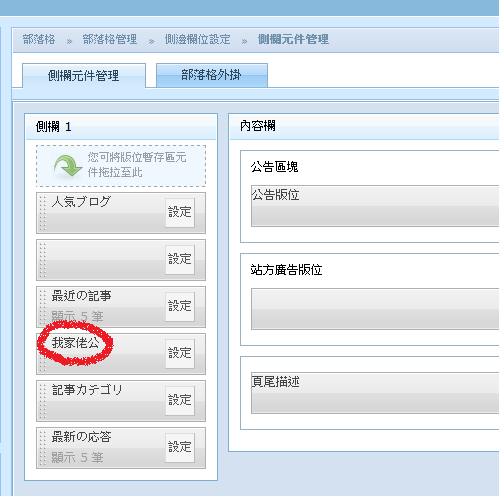Open 設定 for 最近の記事 widget
Image resolution: width=499 pixels, height=496 pixels.
tap(180, 307)
